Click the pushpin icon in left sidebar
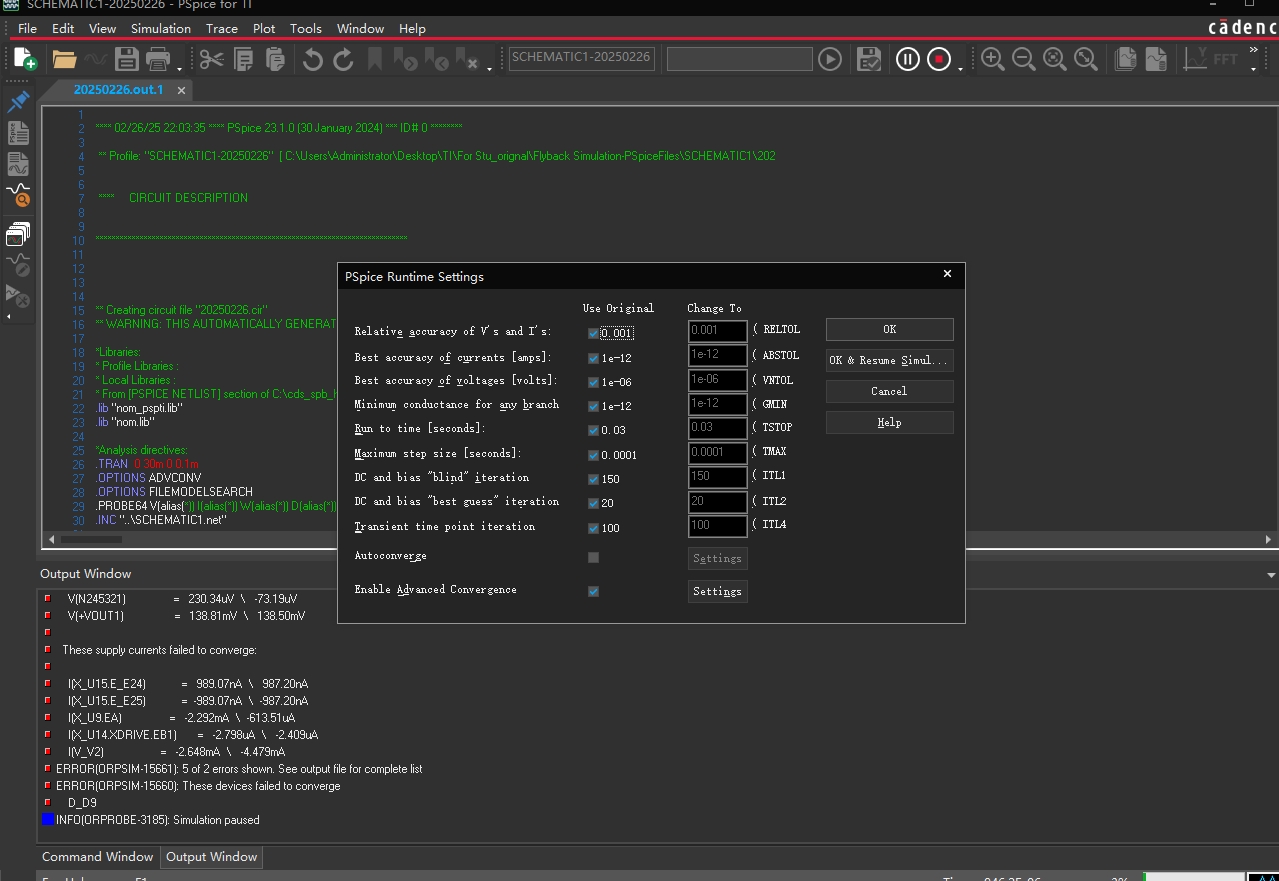The width and height of the screenshot is (1279, 881). click(x=18, y=102)
